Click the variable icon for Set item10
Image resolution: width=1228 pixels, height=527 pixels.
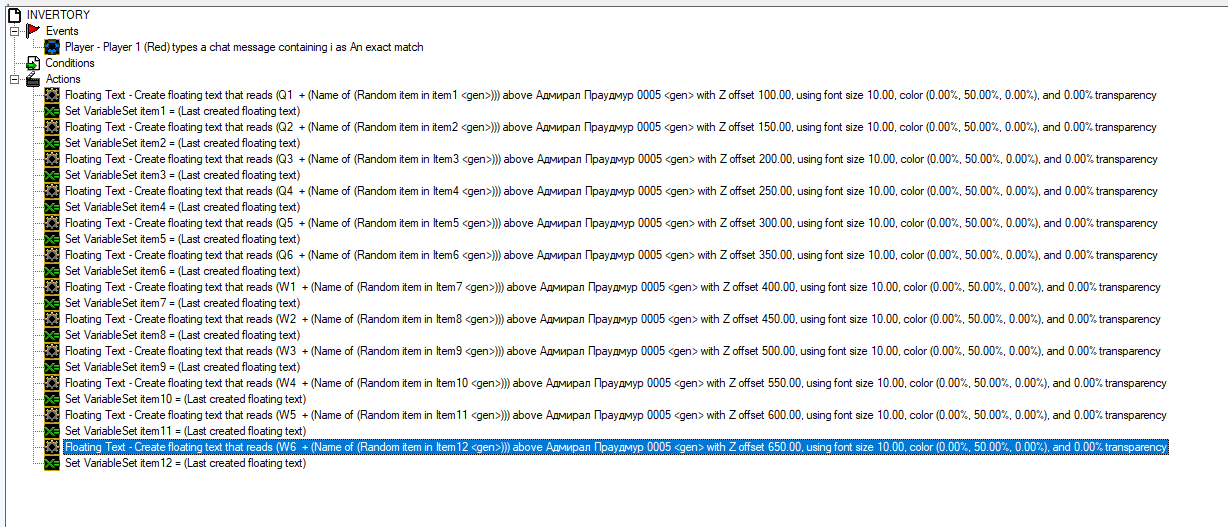pos(52,399)
